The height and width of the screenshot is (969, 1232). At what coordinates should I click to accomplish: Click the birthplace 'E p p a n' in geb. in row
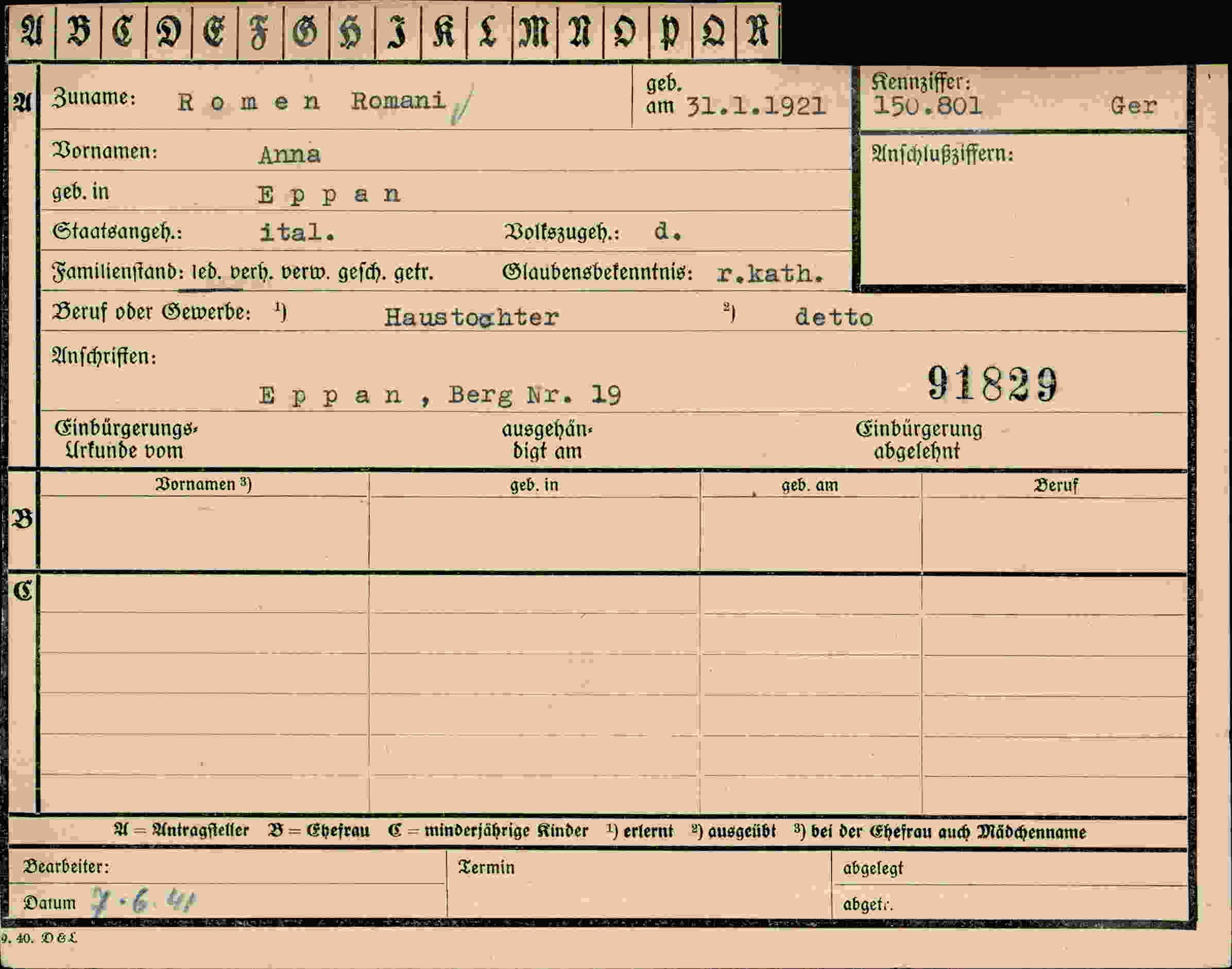click(x=330, y=195)
